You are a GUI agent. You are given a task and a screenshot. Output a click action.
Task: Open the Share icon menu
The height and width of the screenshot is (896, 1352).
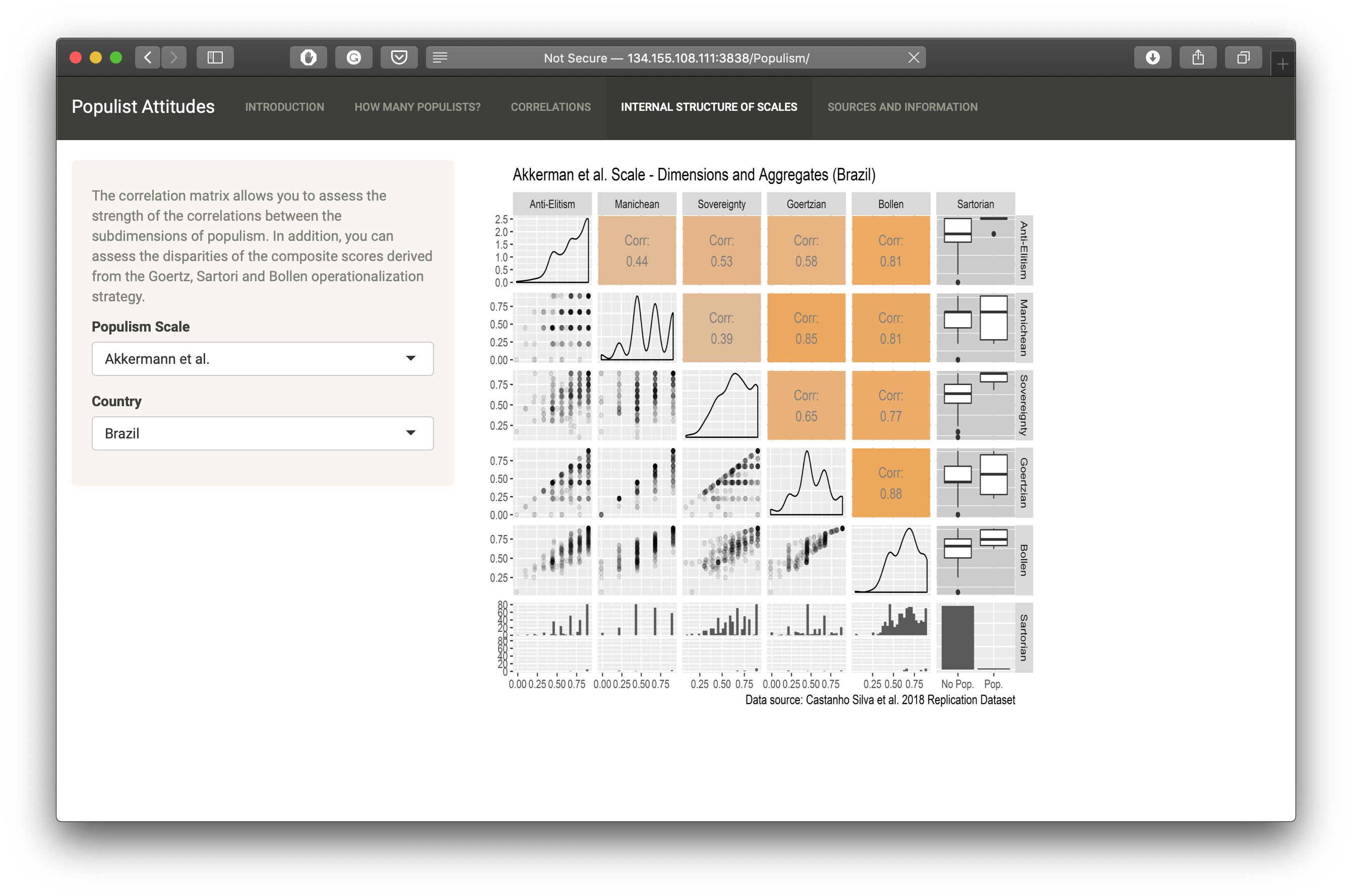coord(1198,58)
